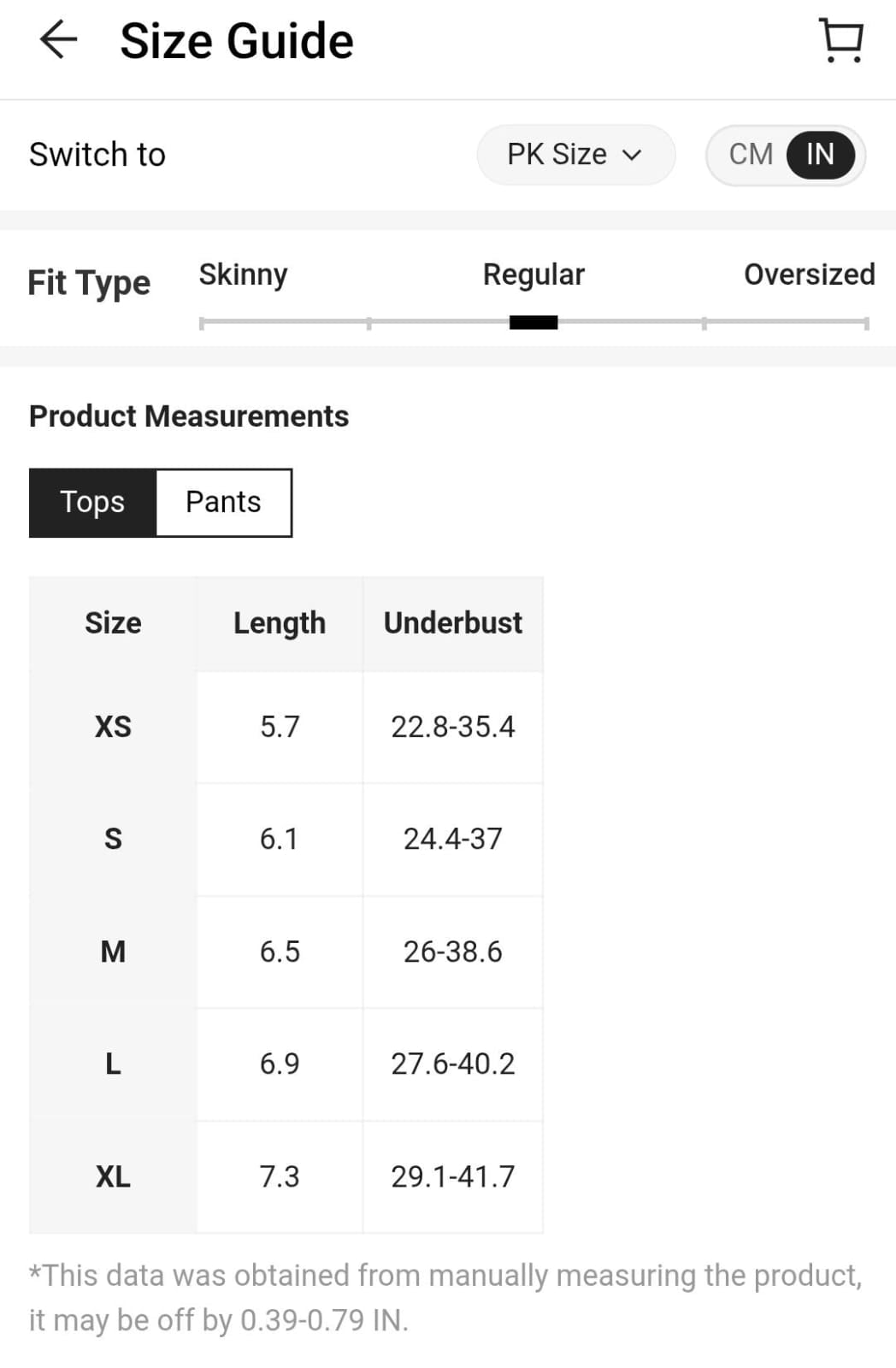This screenshot has width=896, height=1368.
Task: Click the Skinny fit label
Action: (243, 274)
